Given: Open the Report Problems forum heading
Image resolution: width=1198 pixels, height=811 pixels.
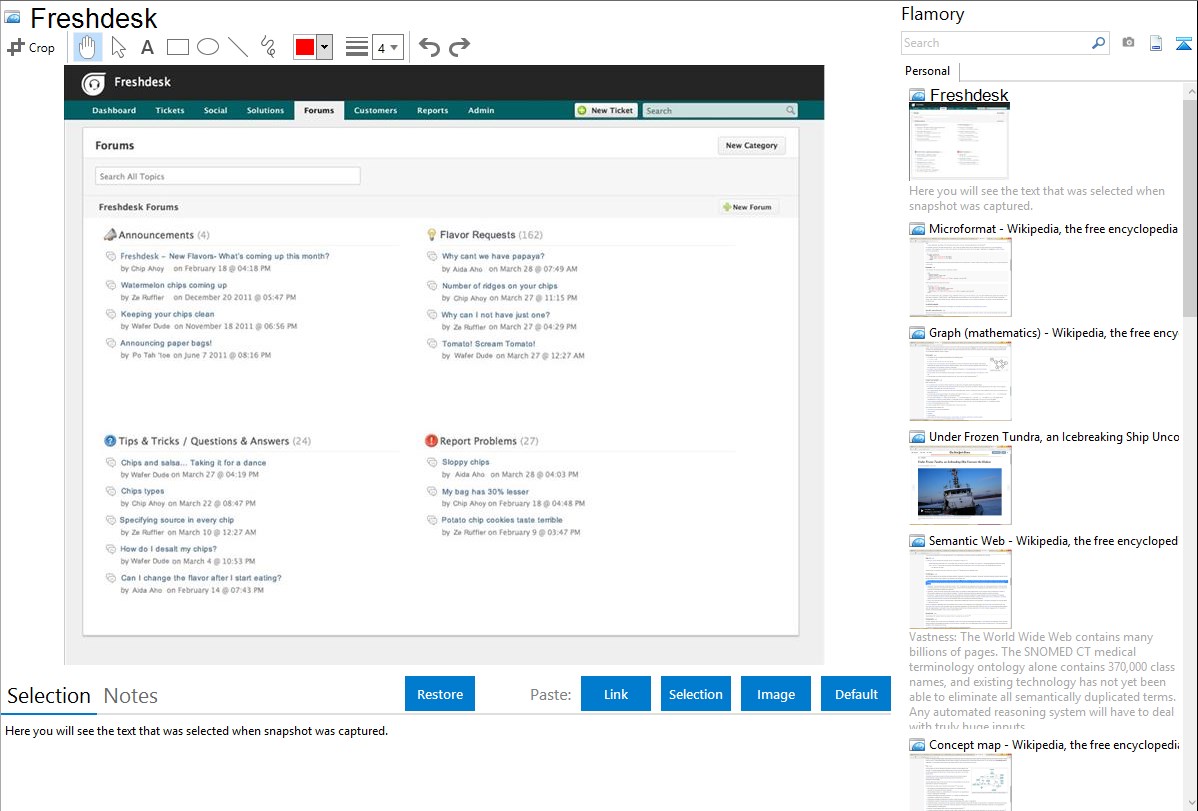Looking at the screenshot, I should point(482,441).
